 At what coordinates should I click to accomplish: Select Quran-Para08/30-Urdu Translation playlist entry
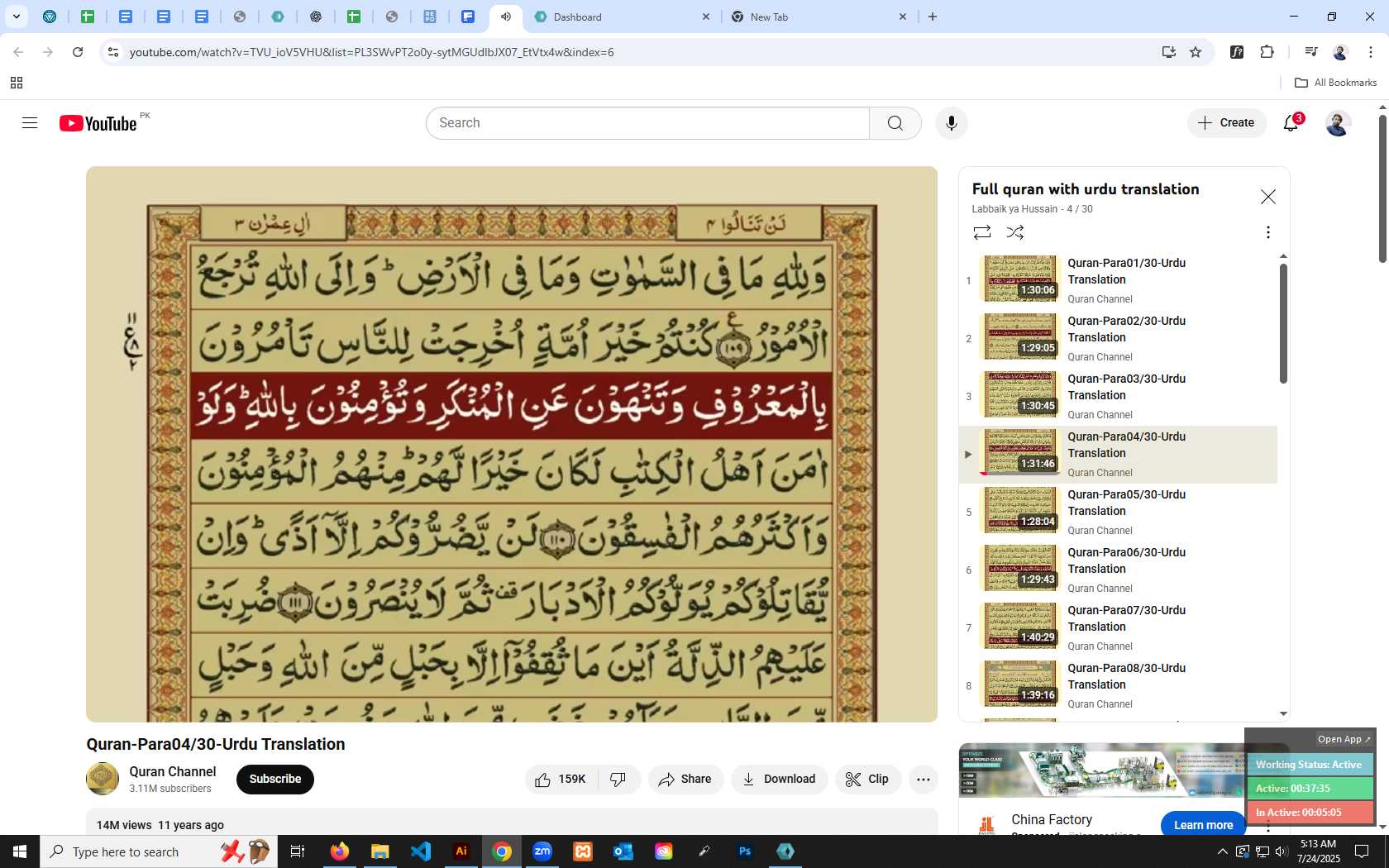tap(1119, 685)
